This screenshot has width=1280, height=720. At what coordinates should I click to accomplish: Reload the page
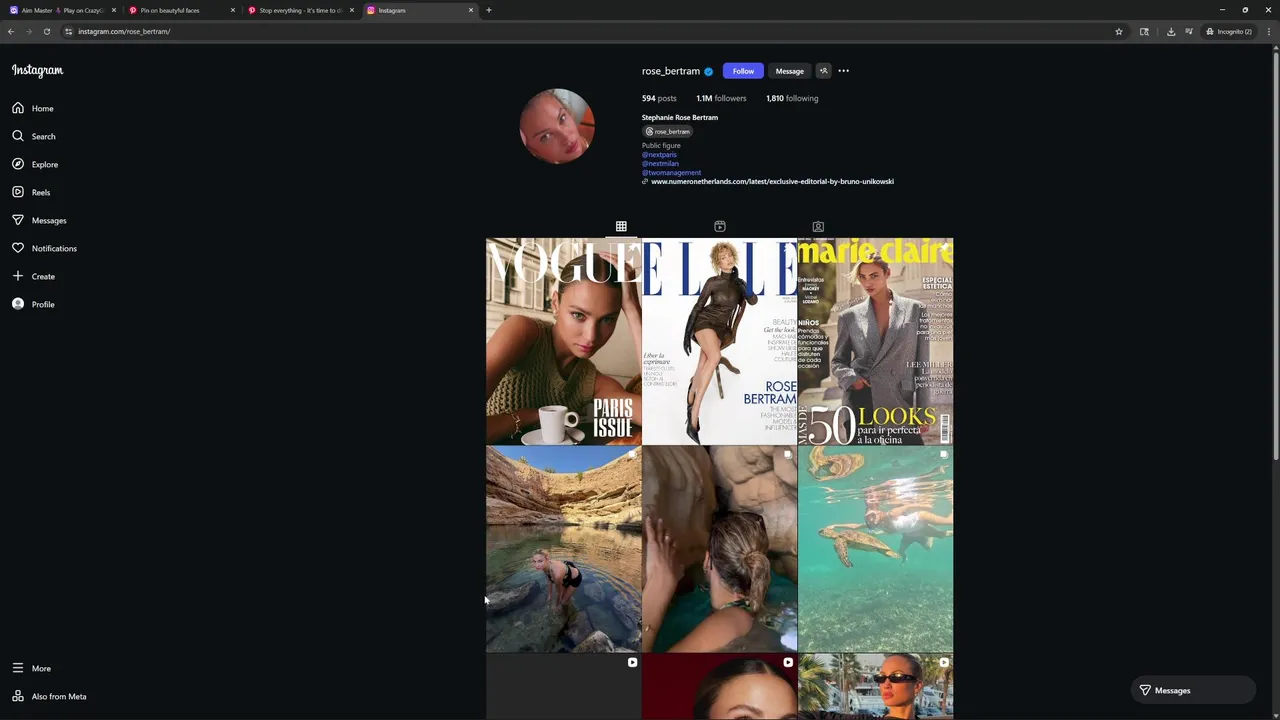(x=47, y=31)
